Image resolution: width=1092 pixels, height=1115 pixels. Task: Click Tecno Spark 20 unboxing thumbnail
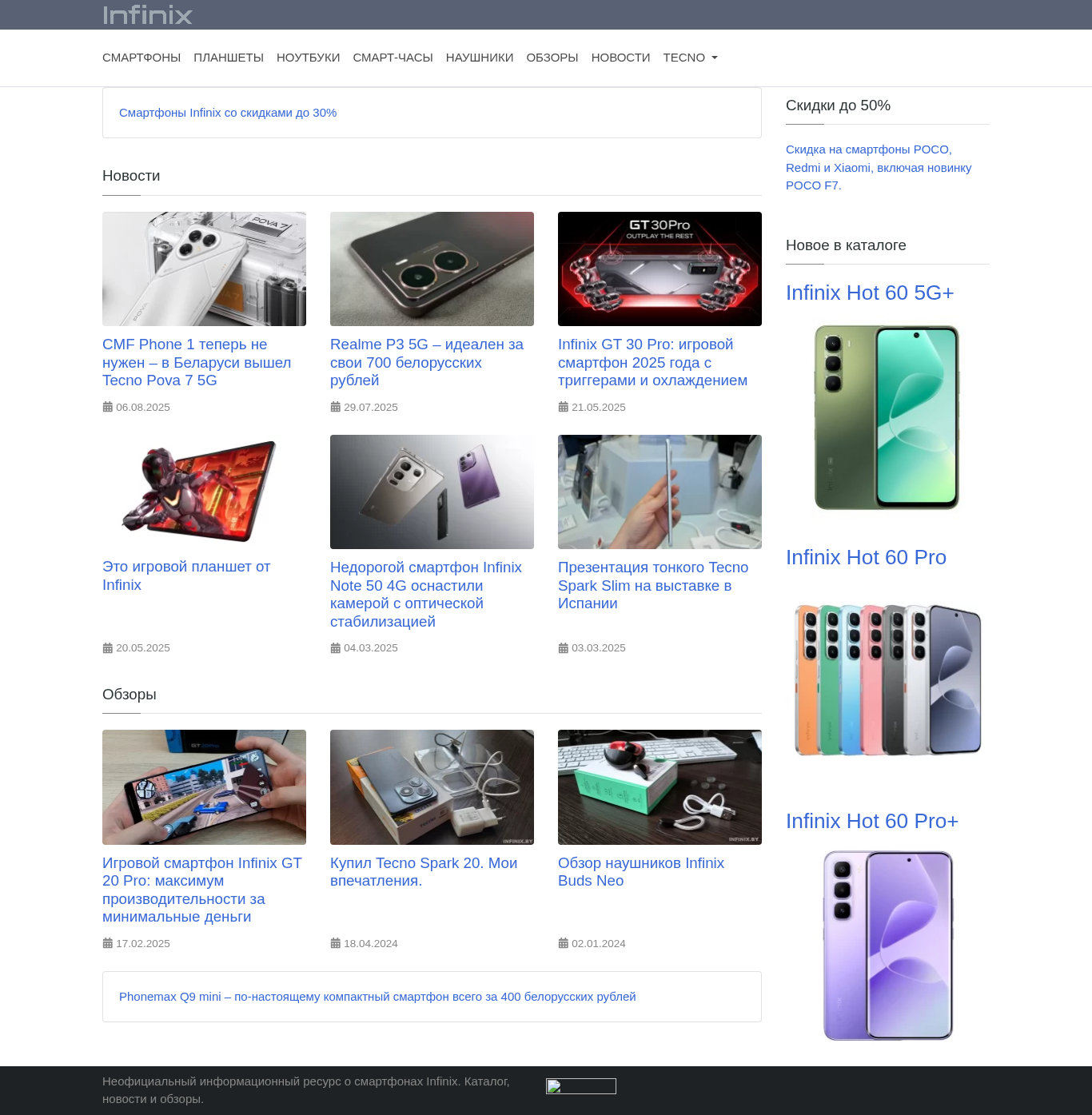click(432, 787)
